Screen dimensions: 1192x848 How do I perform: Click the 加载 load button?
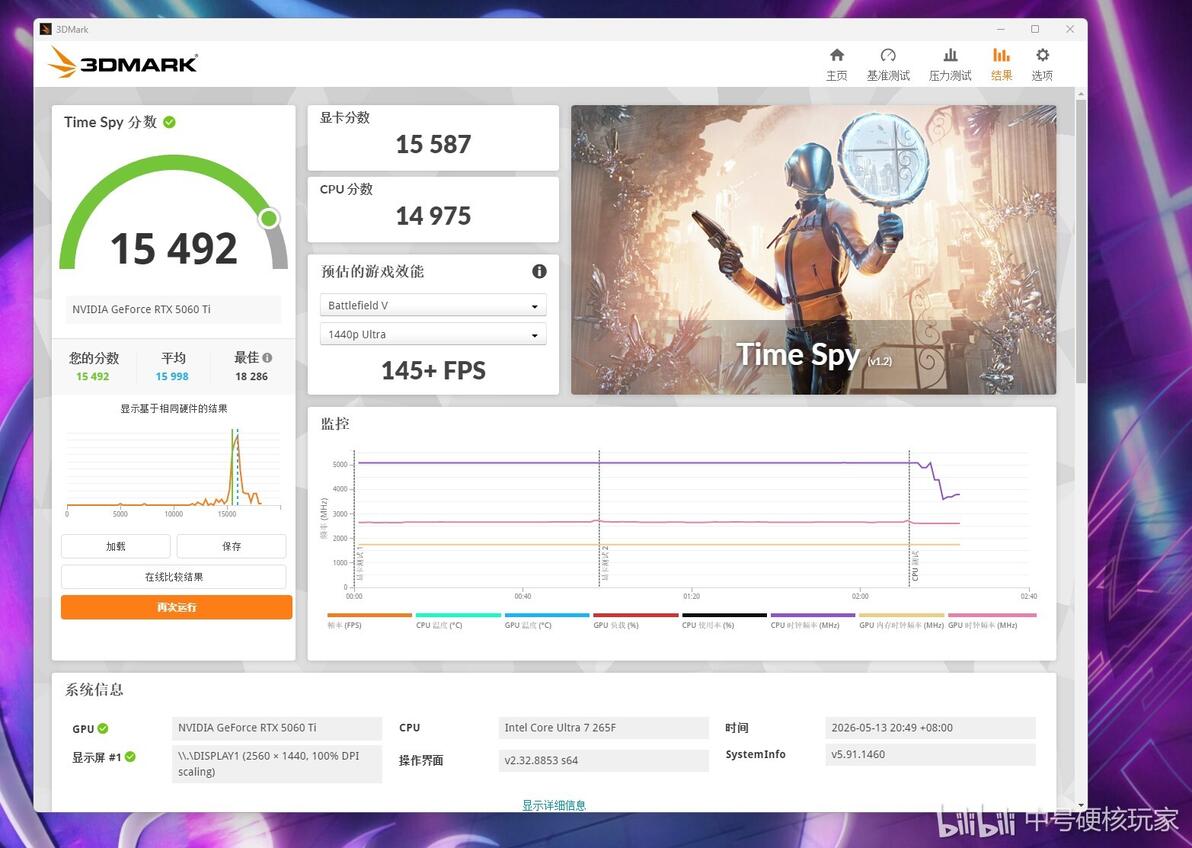[116, 546]
